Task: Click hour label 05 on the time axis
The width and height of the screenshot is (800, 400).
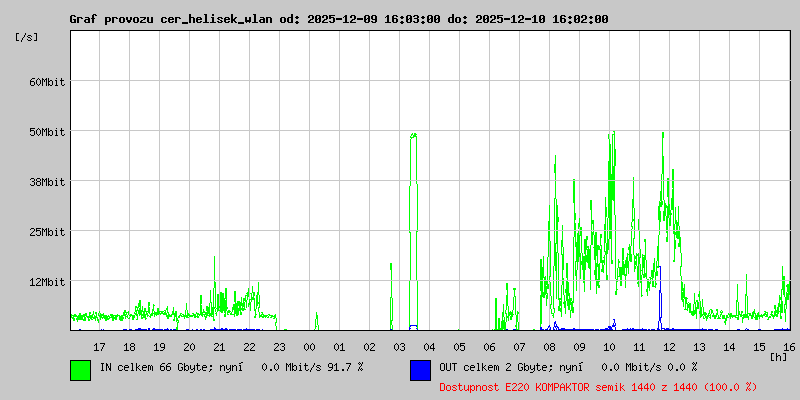Action: coord(459,347)
